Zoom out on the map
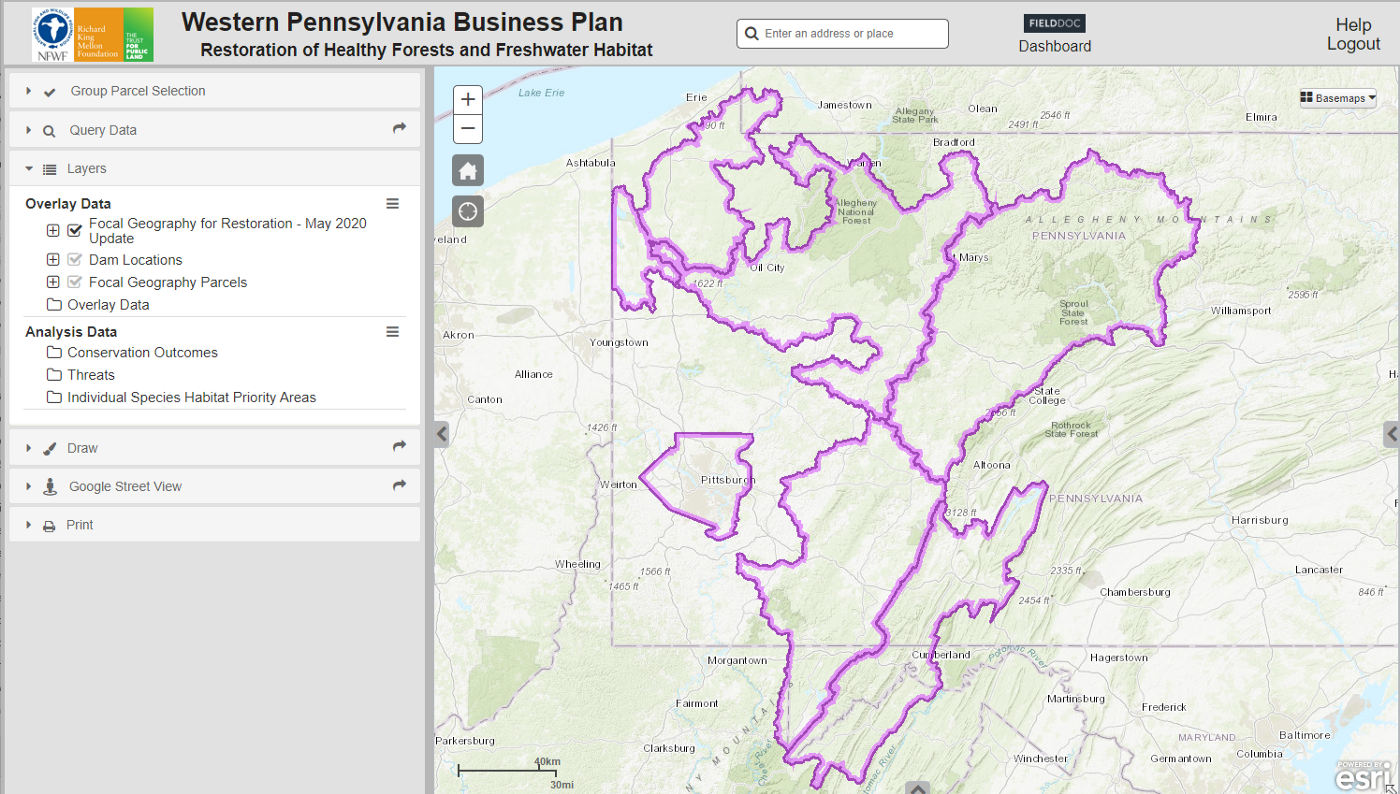Viewport: 1400px width, 794px height. [468, 129]
